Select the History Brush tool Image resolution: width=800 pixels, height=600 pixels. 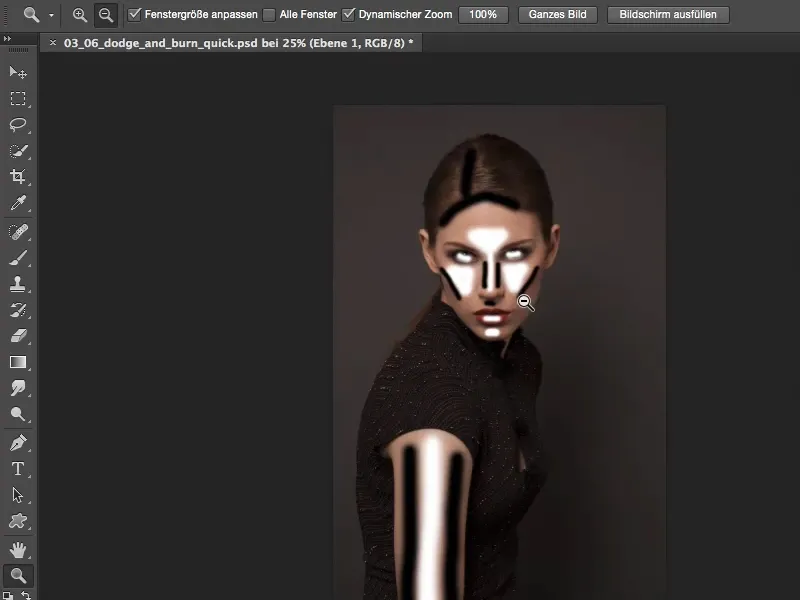tap(18, 310)
